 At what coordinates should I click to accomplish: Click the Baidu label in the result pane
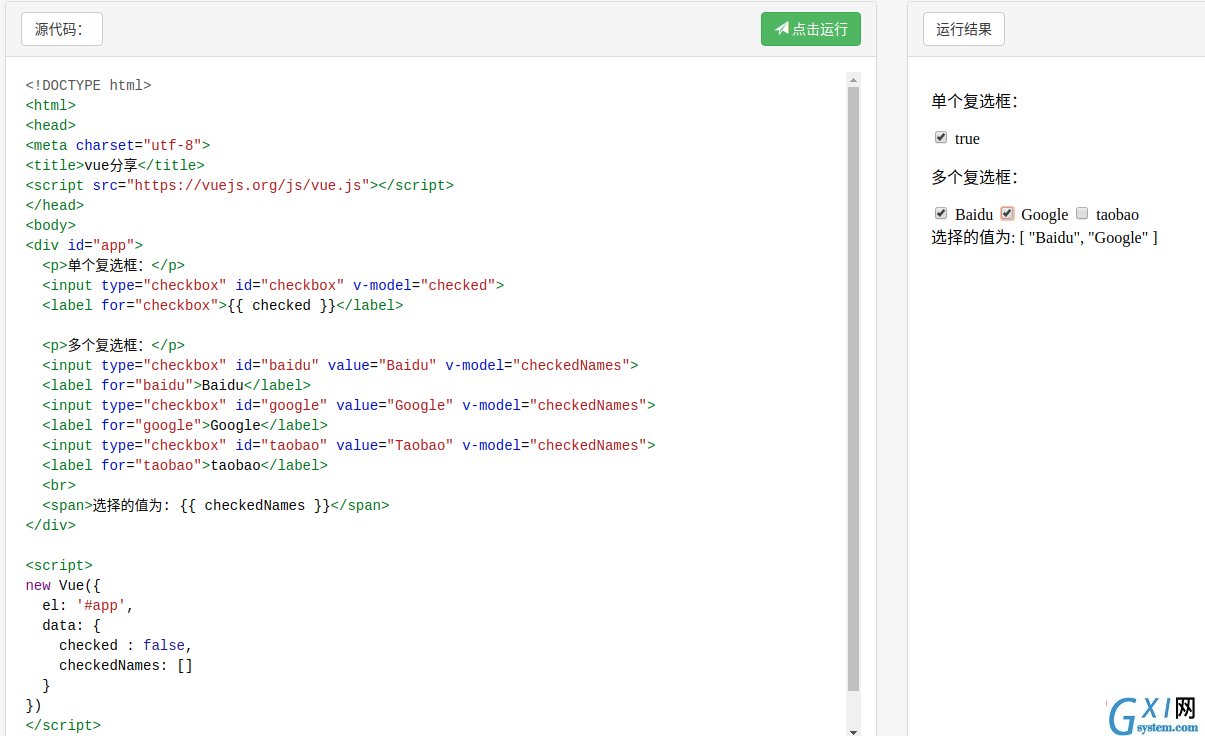click(974, 215)
